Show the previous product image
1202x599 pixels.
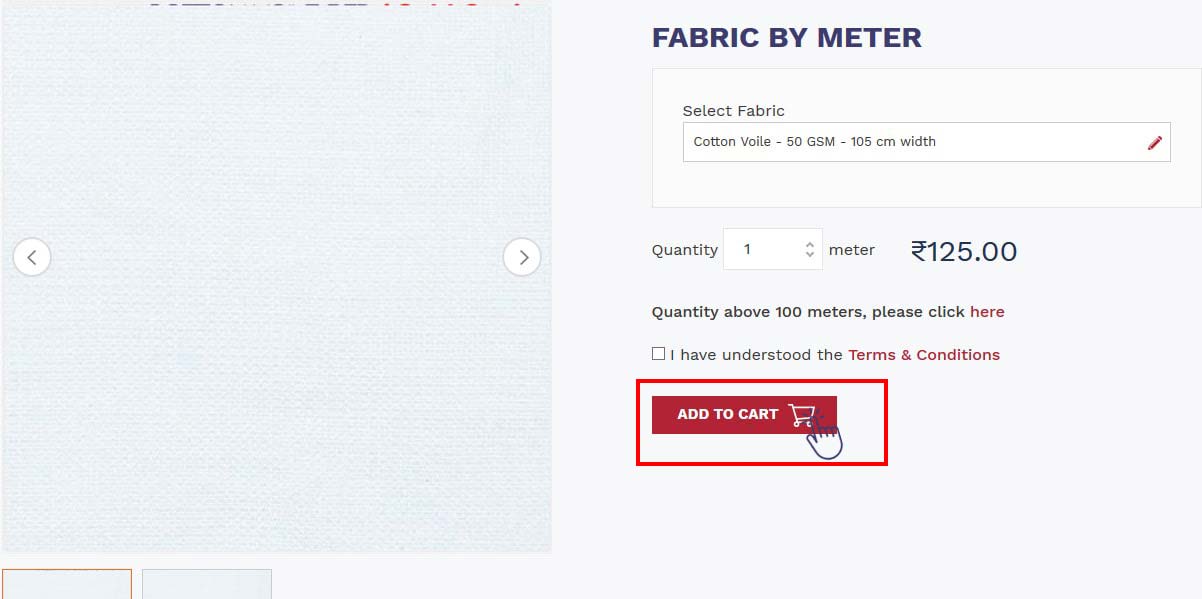tap(32, 257)
